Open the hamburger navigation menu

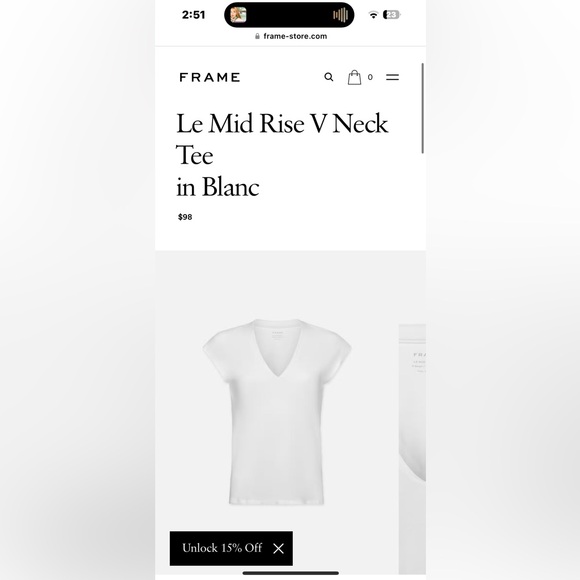392,77
